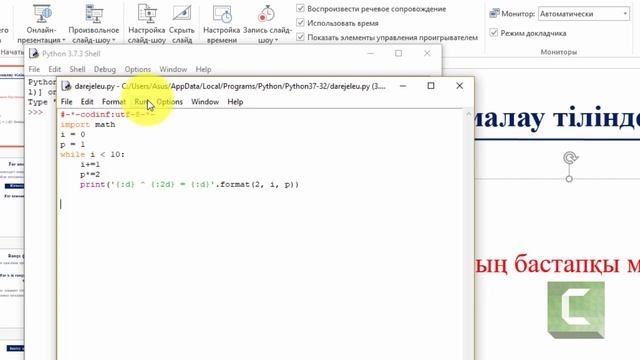Toggle Режим докладчика checkbox
Viewport: 640px width, 360px height.
pyautogui.click(x=493, y=33)
